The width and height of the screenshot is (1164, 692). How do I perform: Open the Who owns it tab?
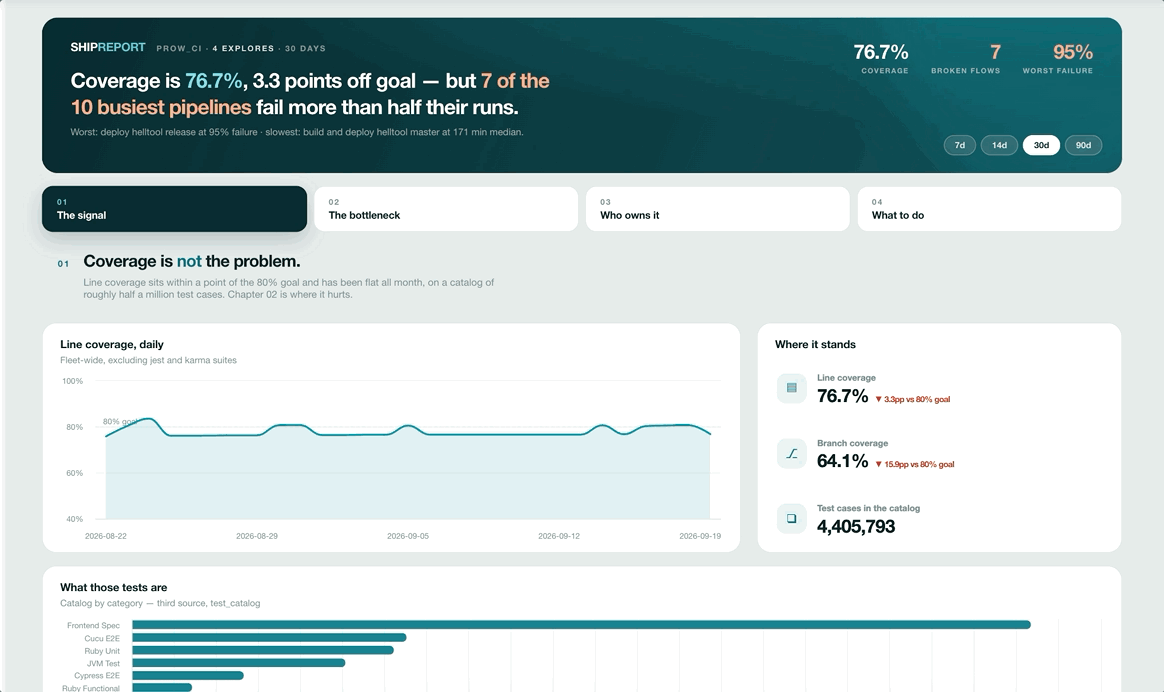(718, 209)
